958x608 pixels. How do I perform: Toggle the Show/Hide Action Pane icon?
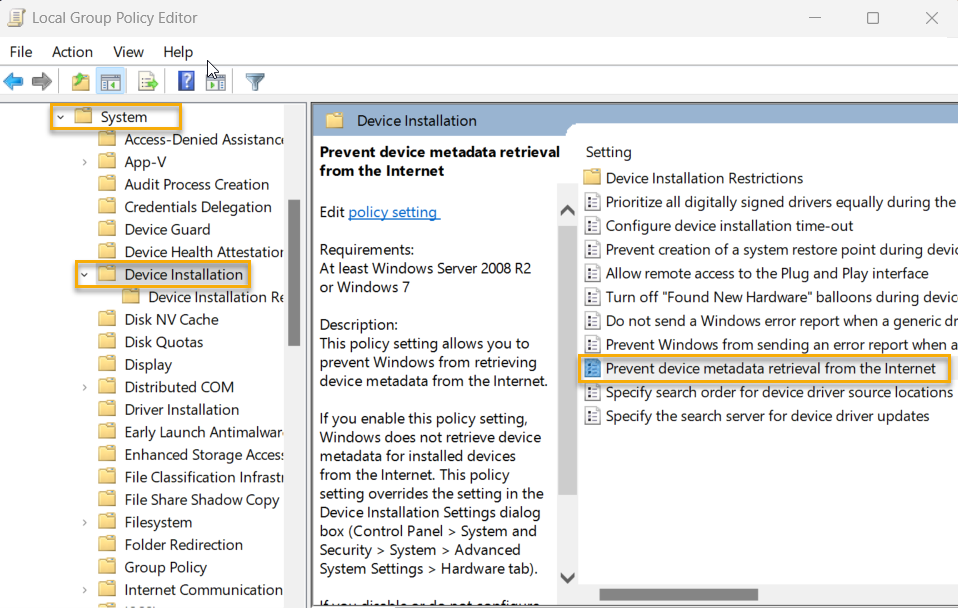tap(216, 81)
